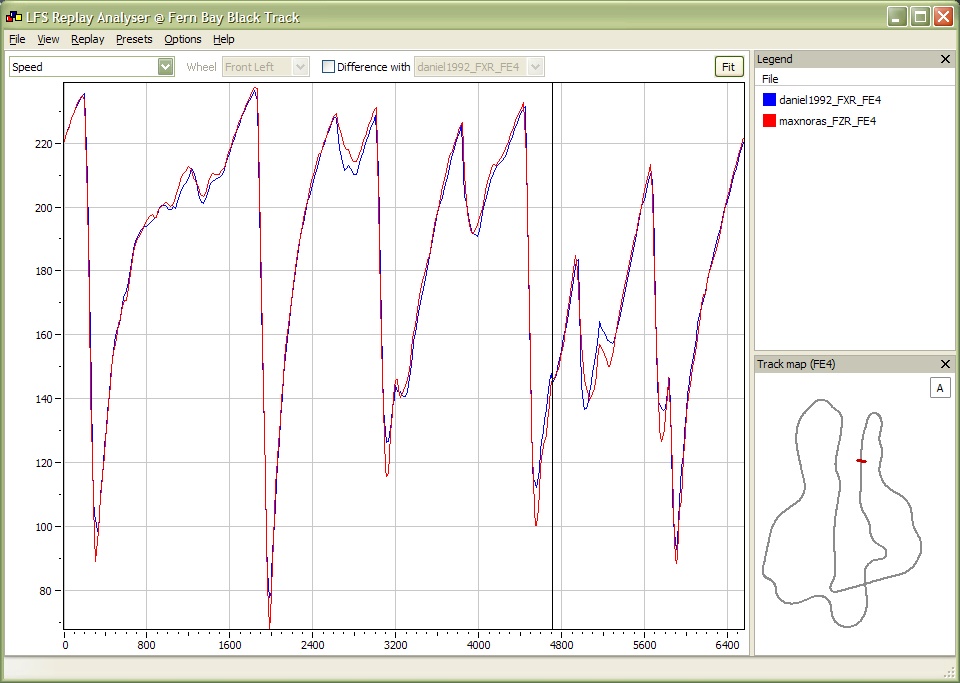This screenshot has width=960, height=683.
Task: Click the window resize grip in status bar
Action: (x=950, y=672)
